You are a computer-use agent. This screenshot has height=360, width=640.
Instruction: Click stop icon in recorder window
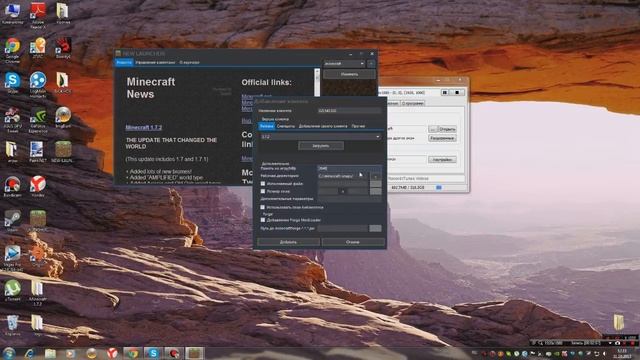click(x=457, y=93)
